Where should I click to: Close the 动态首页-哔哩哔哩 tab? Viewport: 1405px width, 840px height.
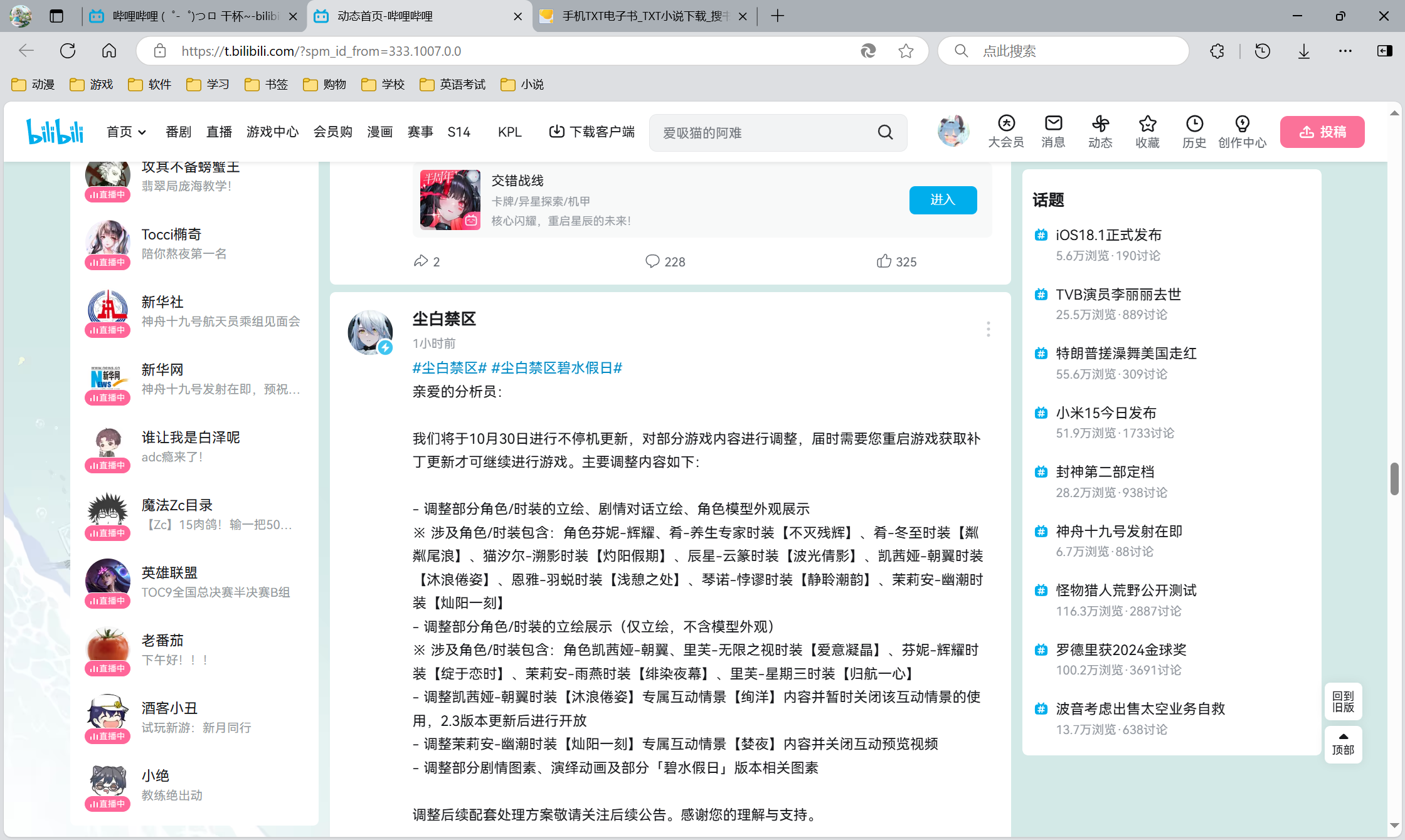[518, 16]
